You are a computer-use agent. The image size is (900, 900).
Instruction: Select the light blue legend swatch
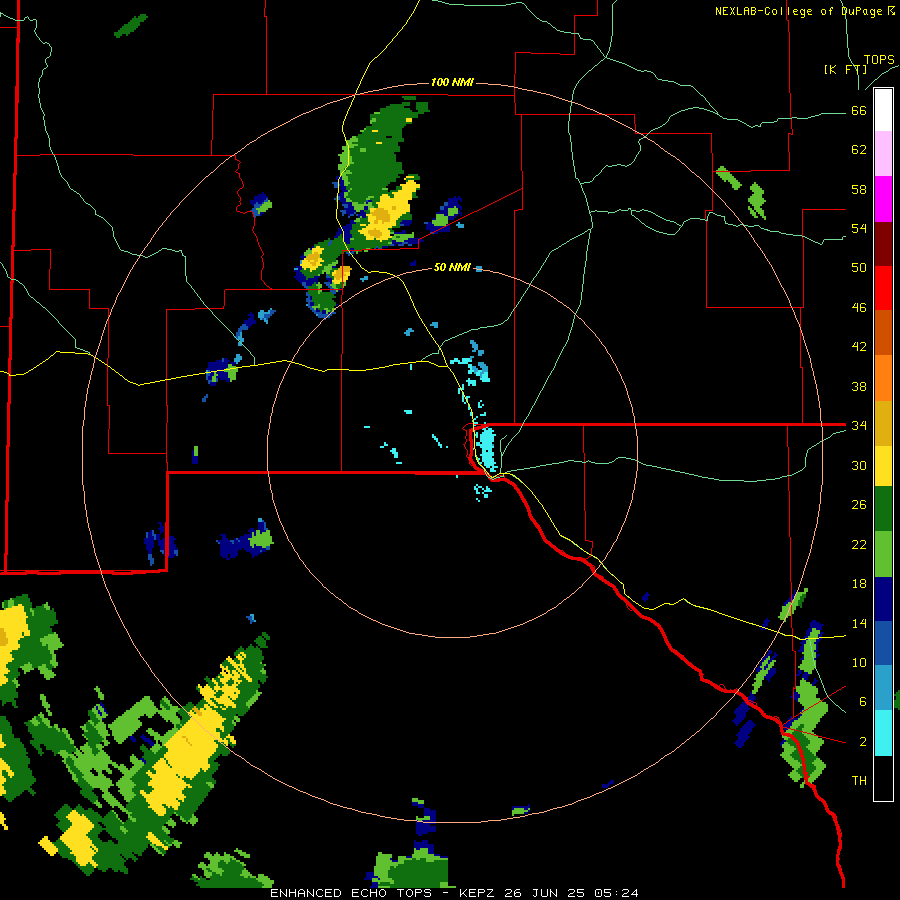[883, 688]
